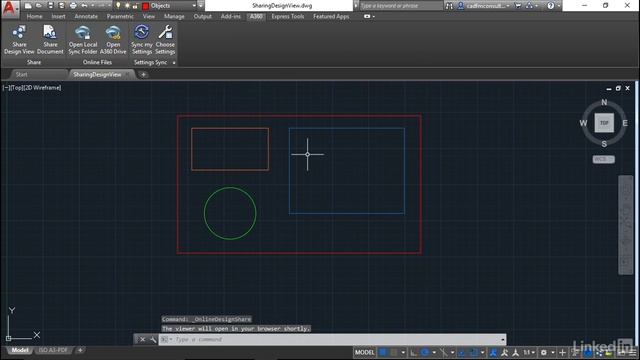Toggle annotation visibility icon in status bar
640x360 pixels.
pos(504,353)
